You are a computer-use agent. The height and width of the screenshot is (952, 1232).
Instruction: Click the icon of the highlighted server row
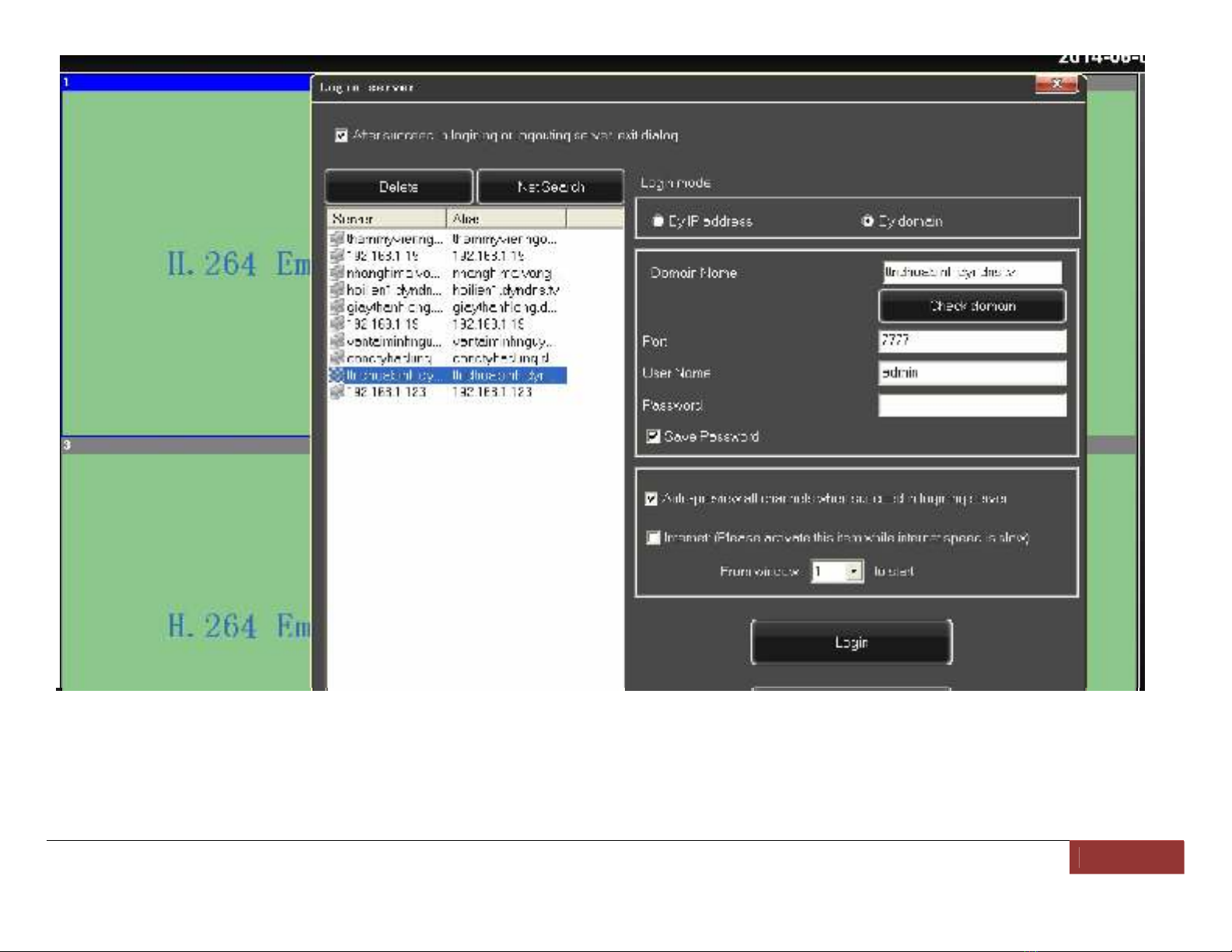(337, 375)
